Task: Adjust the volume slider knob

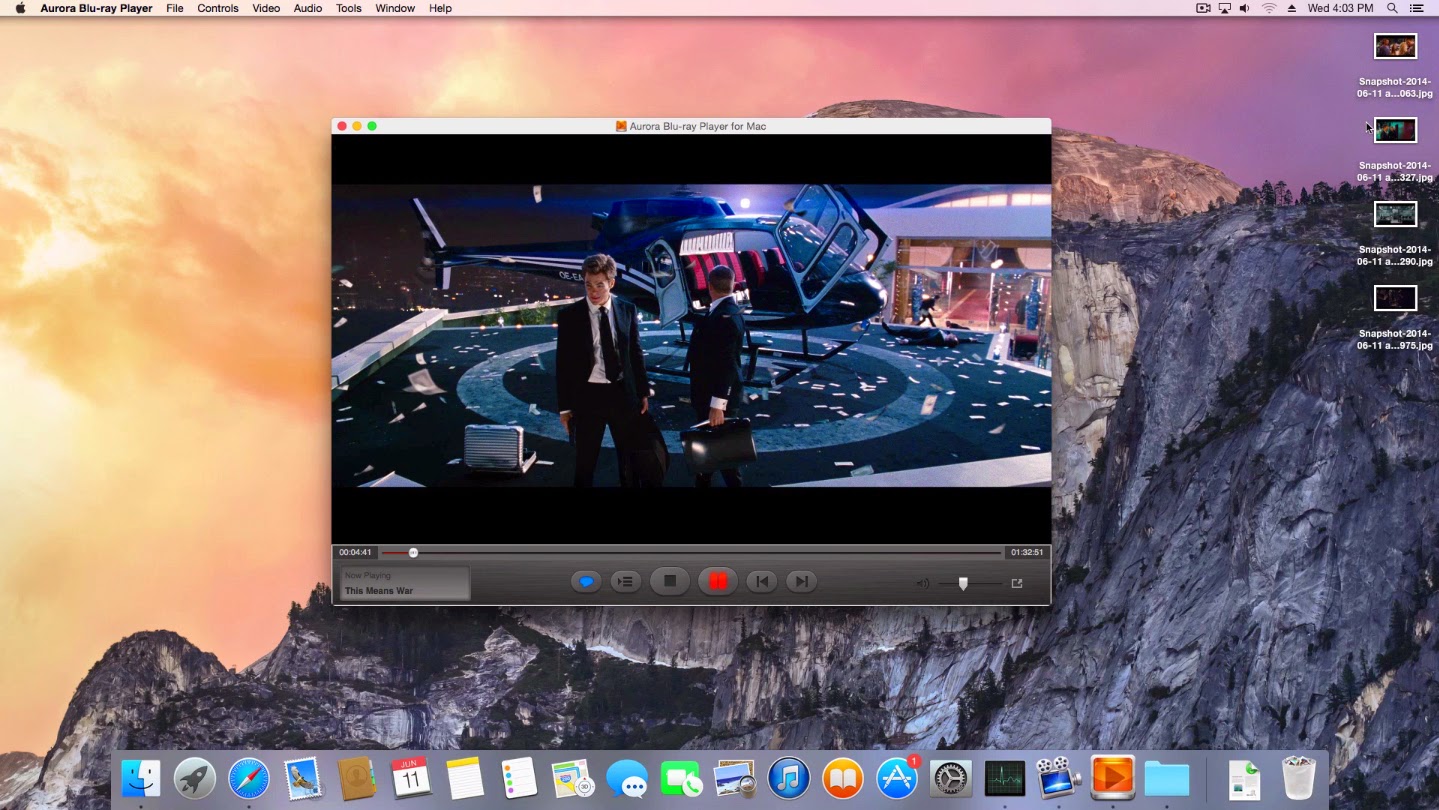Action: coord(963,583)
